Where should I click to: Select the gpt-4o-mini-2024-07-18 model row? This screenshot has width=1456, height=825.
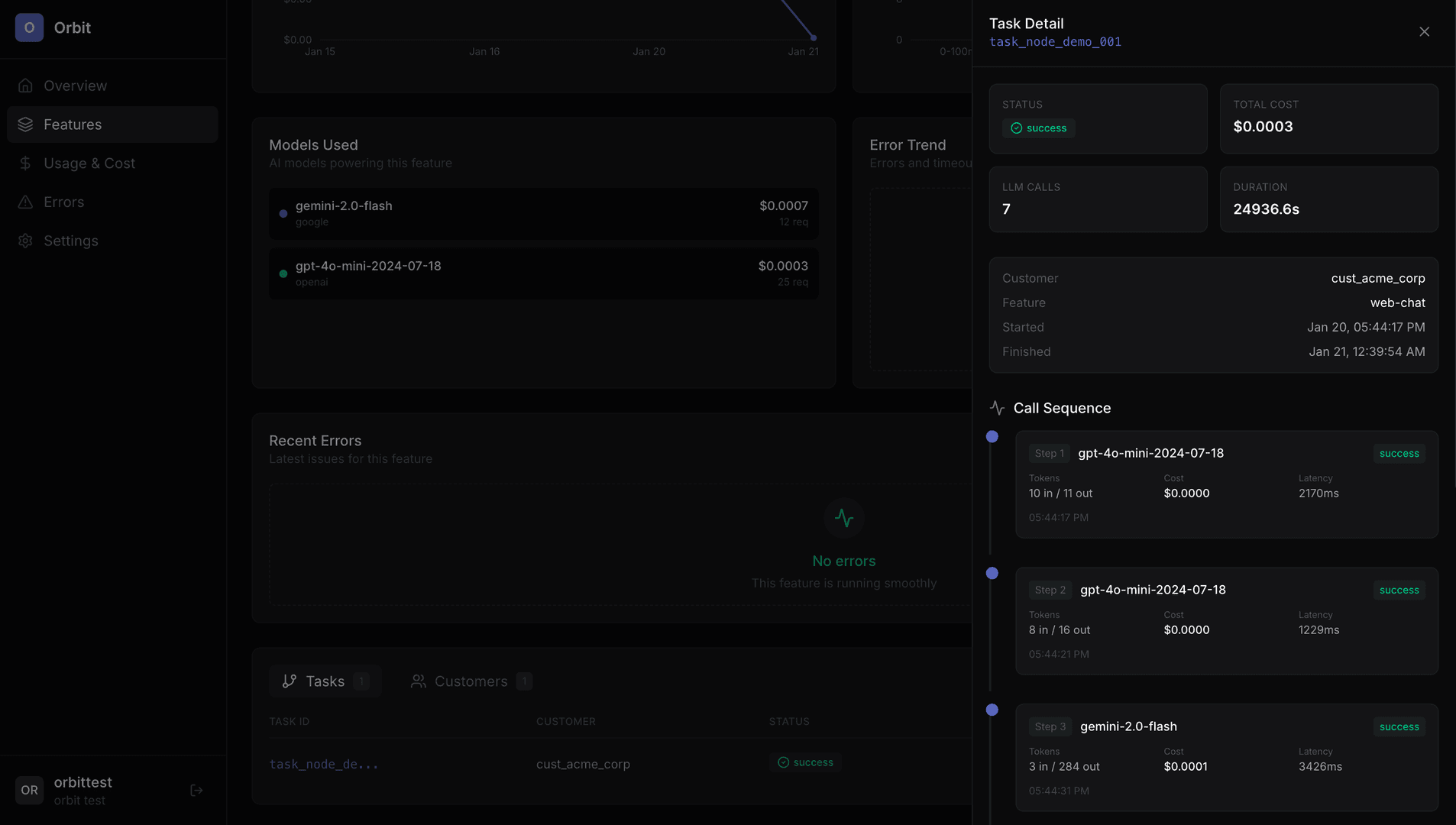click(543, 273)
